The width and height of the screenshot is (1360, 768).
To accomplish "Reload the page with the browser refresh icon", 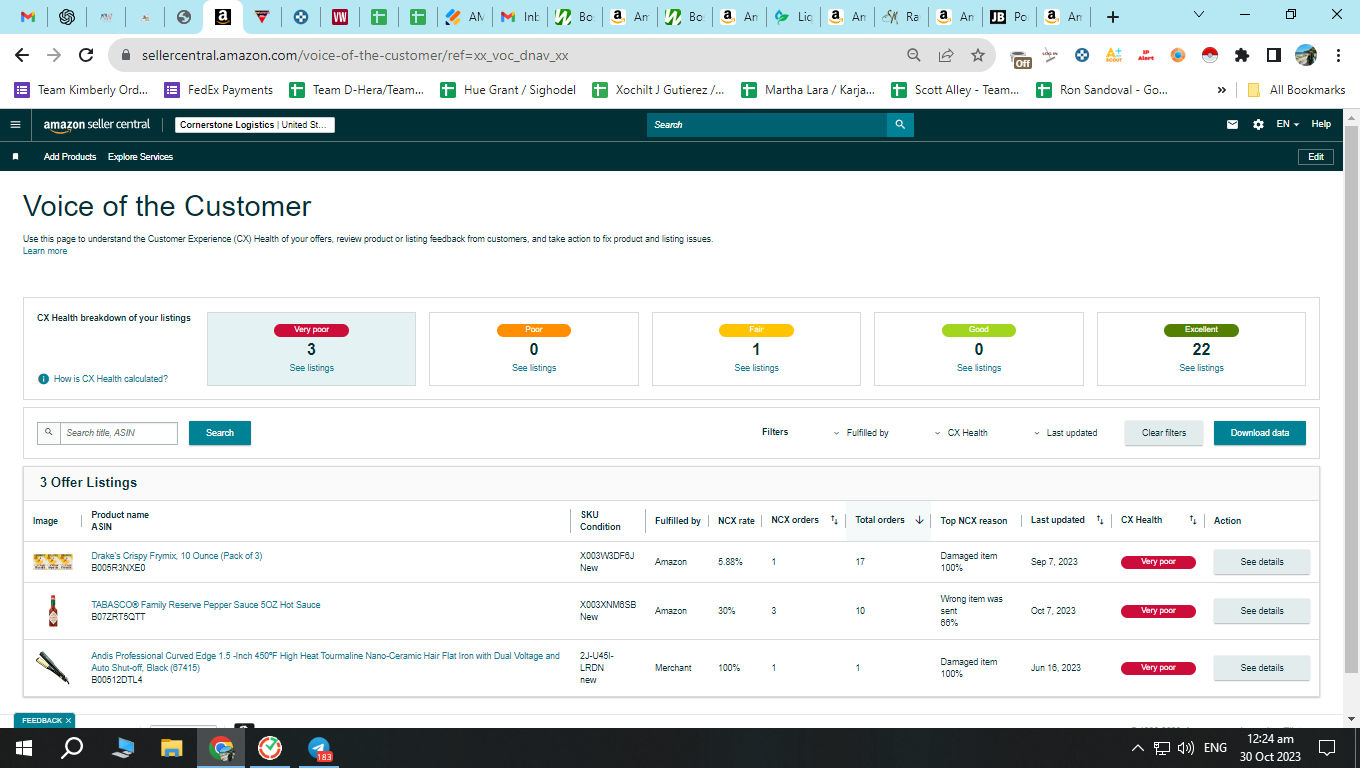I will [x=86, y=56].
